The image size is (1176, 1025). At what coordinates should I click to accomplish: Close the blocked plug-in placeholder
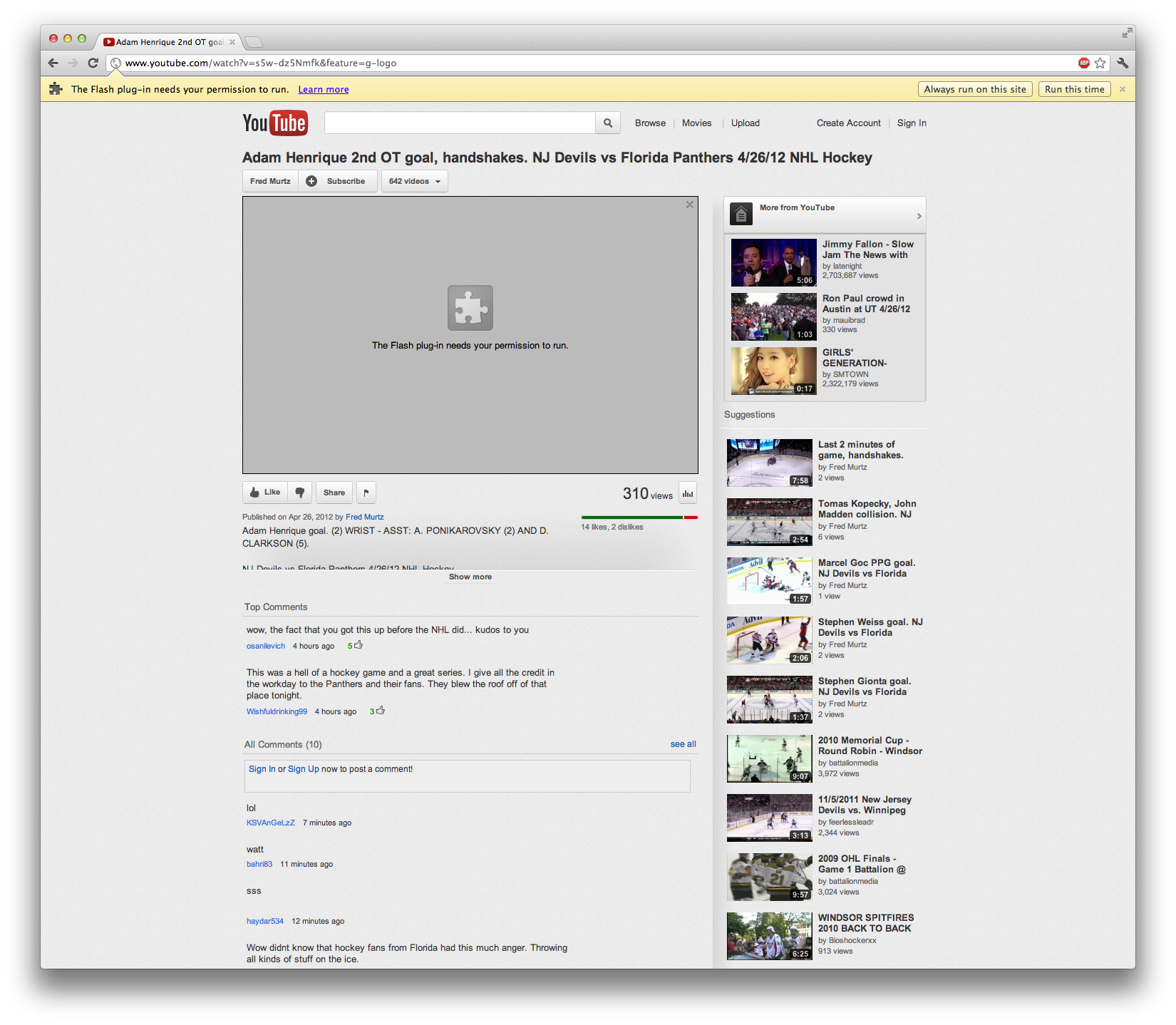click(690, 205)
